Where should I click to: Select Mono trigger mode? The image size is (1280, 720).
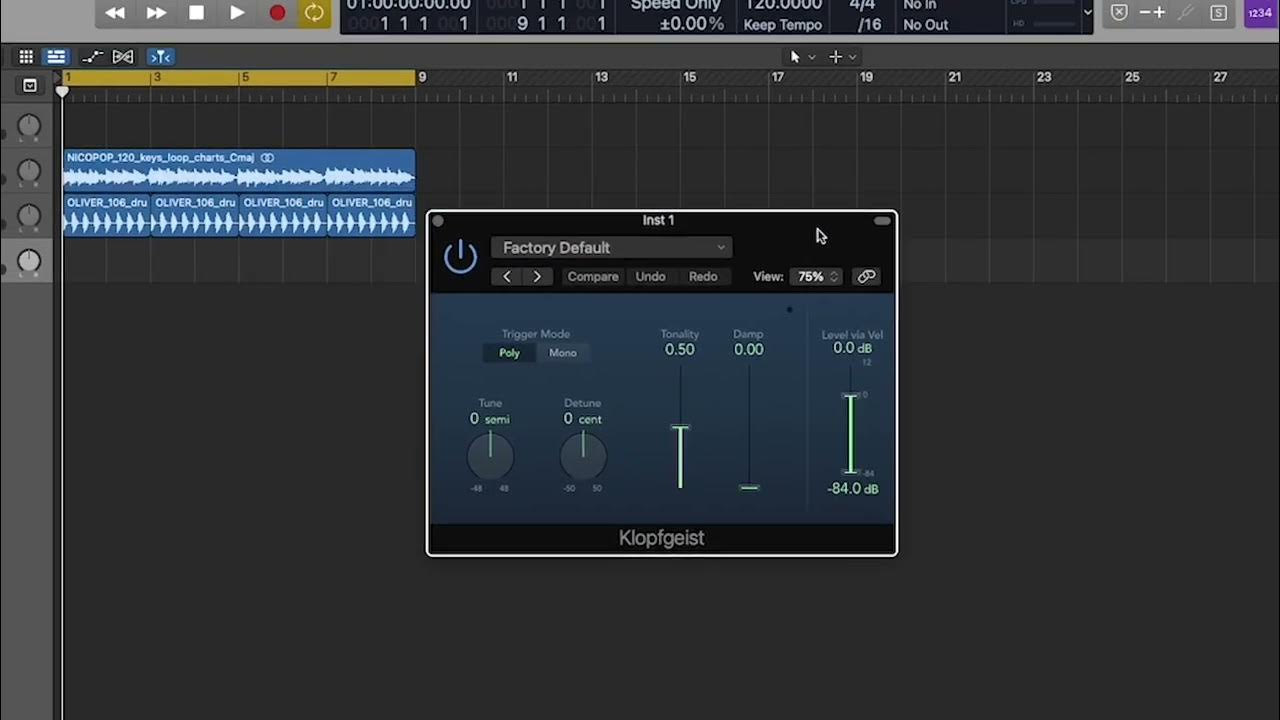point(563,353)
